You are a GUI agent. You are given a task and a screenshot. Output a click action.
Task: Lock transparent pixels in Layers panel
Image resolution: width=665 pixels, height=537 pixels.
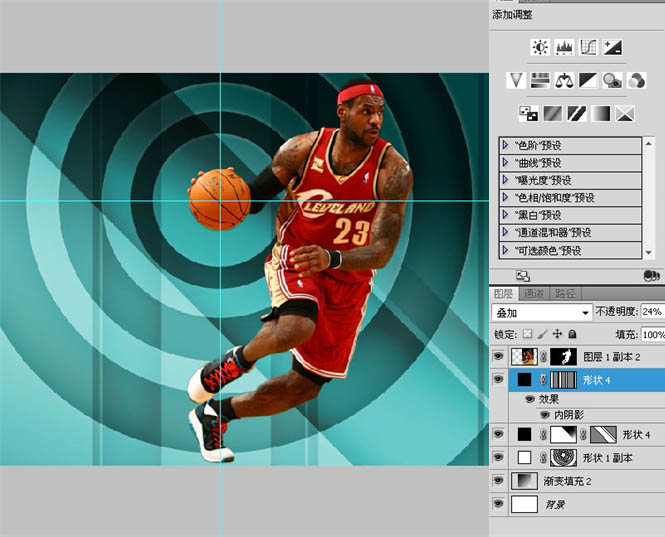(527, 334)
